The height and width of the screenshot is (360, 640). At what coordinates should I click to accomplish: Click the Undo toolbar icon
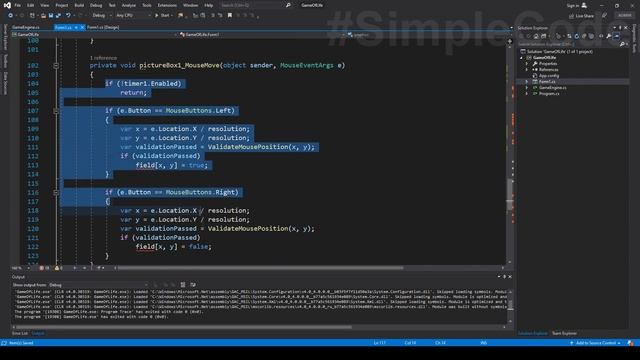point(68,16)
